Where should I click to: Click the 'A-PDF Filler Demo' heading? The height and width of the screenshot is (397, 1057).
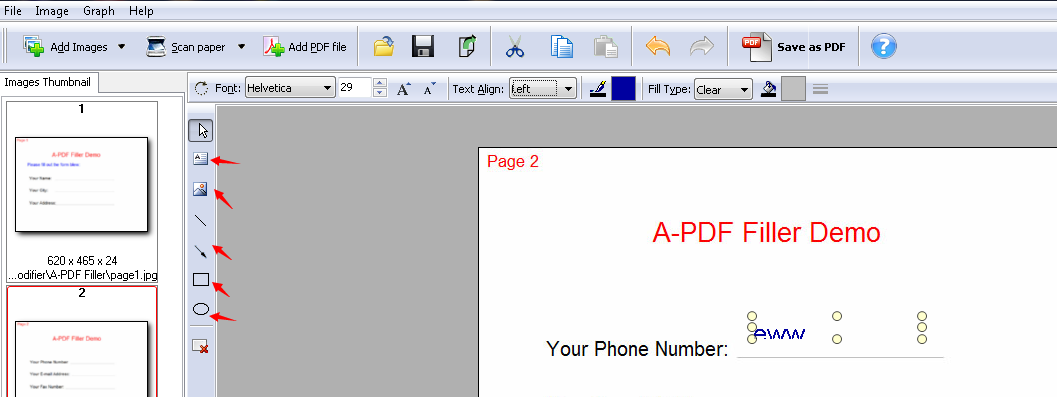[766, 233]
